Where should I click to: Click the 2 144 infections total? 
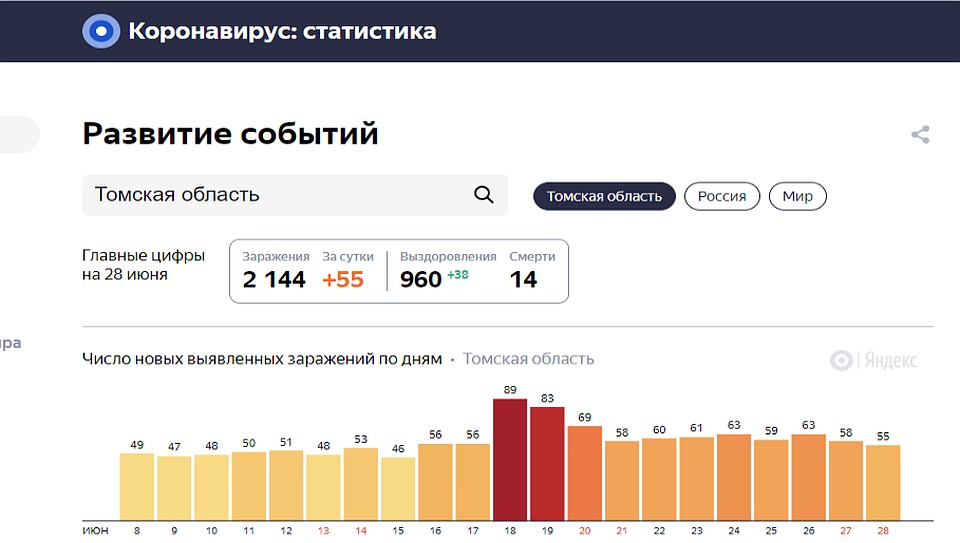click(274, 280)
